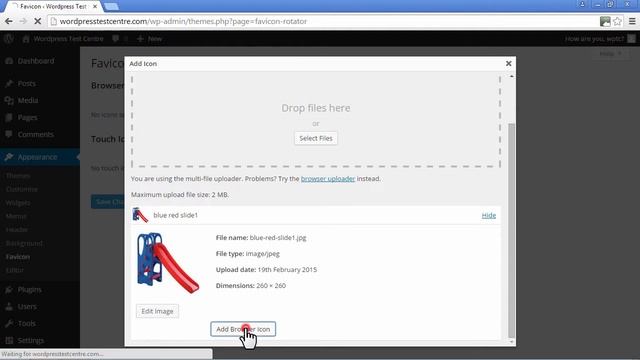640x360 pixels.
Task: Open the browser uploader link
Action: tap(328, 179)
